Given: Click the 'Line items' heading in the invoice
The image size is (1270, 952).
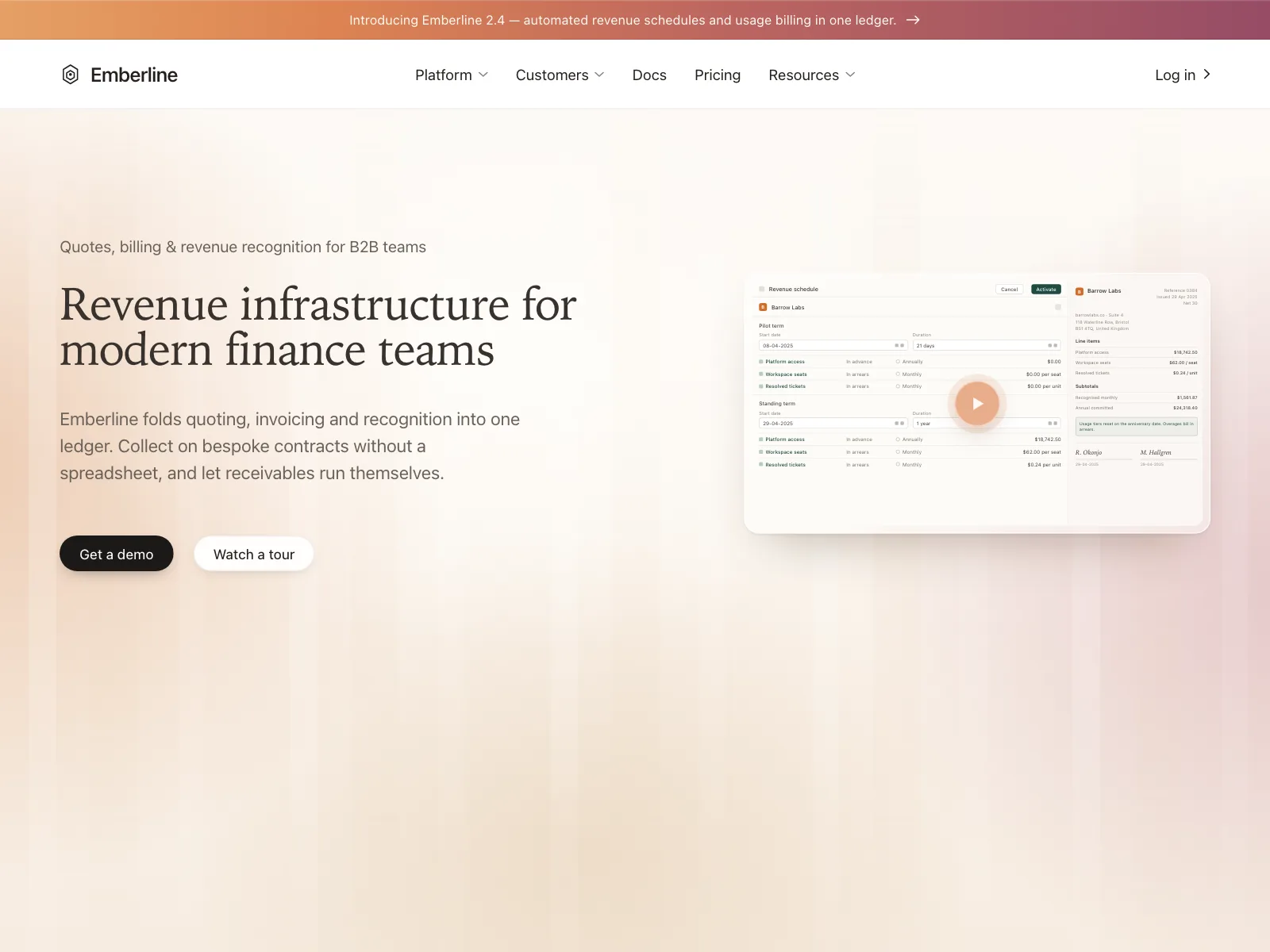Looking at the screenshot, I should 1087,341.
